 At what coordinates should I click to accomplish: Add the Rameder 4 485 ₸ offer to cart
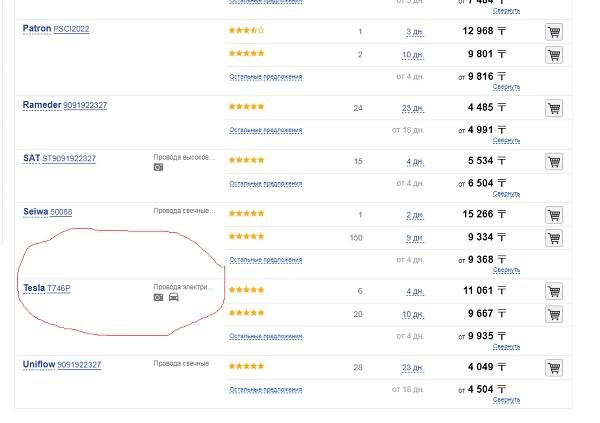coord(553,107)
